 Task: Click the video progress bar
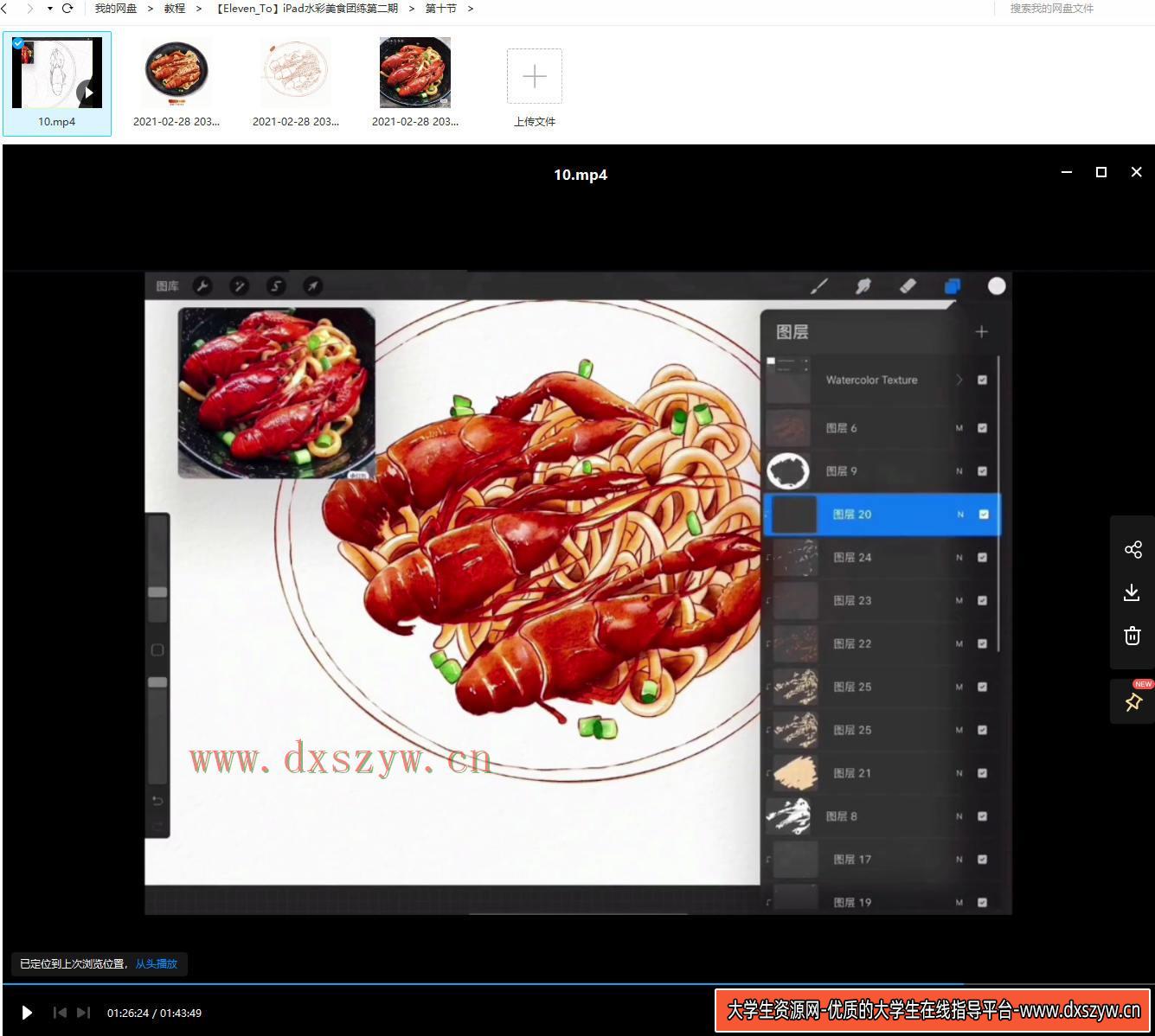577,984
